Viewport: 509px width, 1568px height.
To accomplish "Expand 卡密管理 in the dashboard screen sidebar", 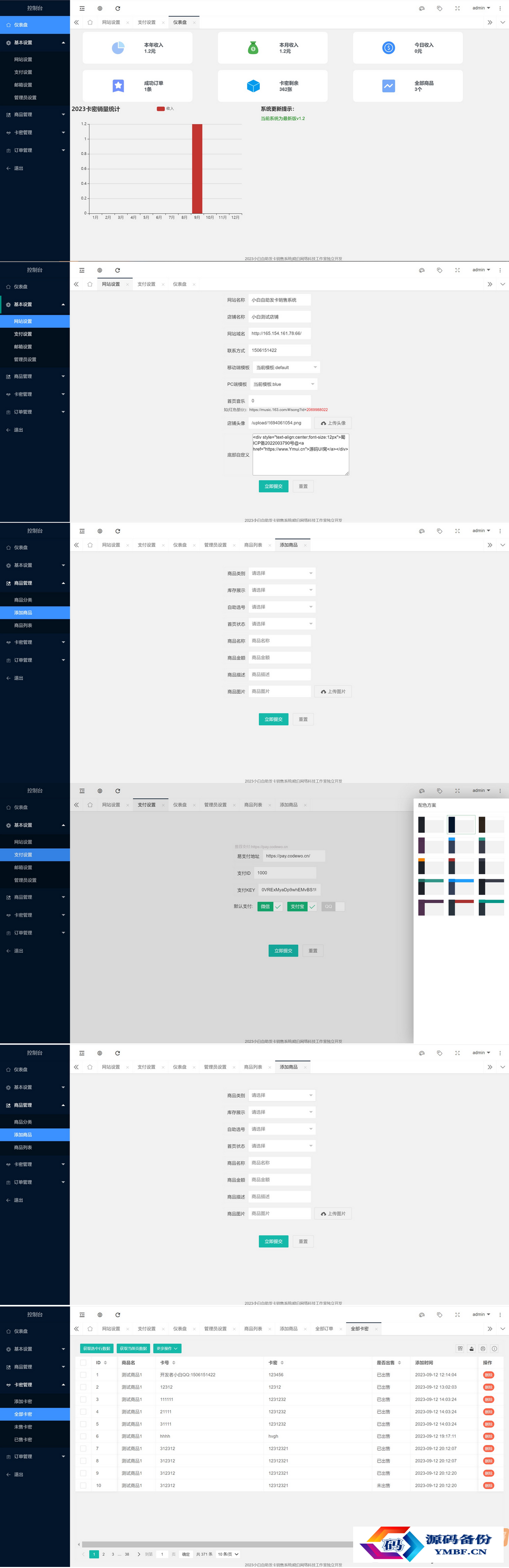I will coord(34,133).
